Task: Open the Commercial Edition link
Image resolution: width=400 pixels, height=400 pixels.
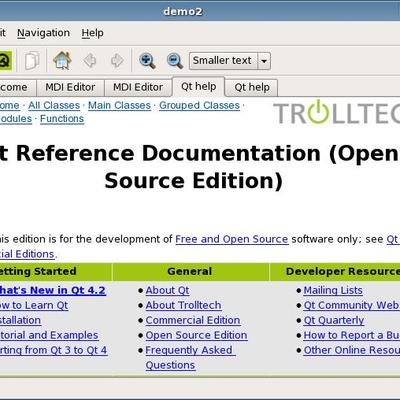Action: tap(193, 320)
